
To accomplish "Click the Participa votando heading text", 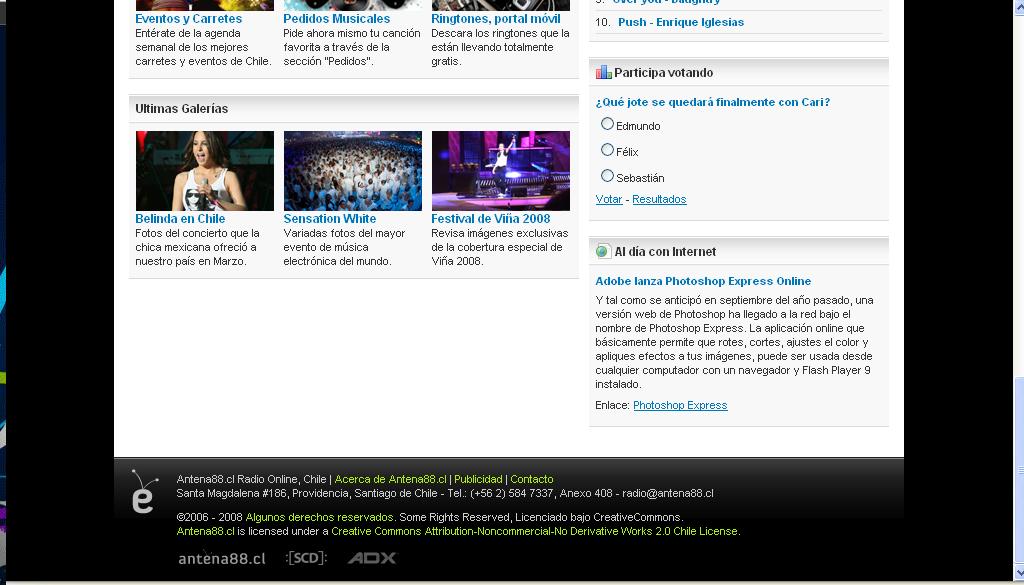I will 664,72.
